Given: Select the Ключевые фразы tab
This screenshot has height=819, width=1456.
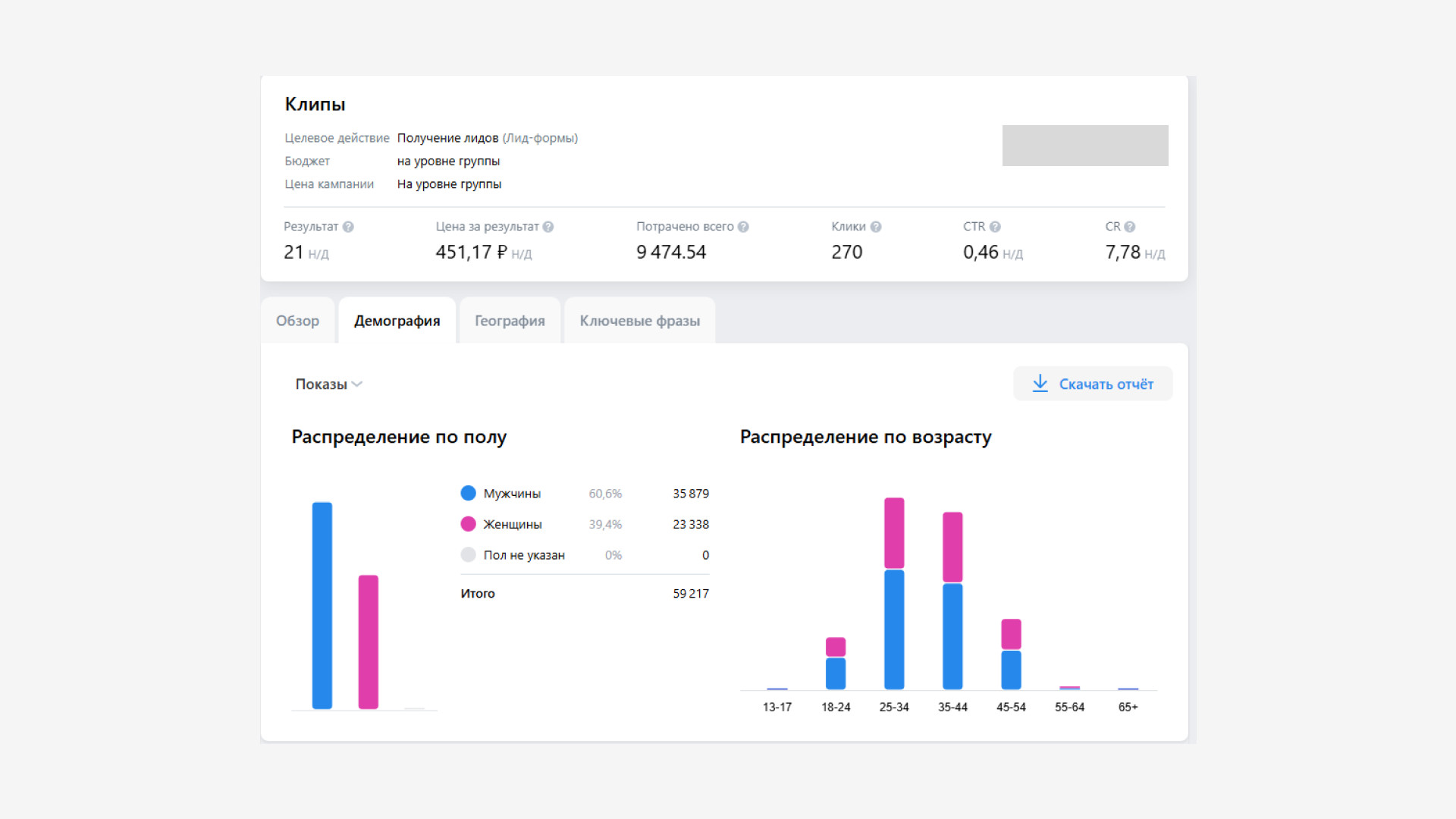Looking at the screenshot, I should (x=639, y=321).
